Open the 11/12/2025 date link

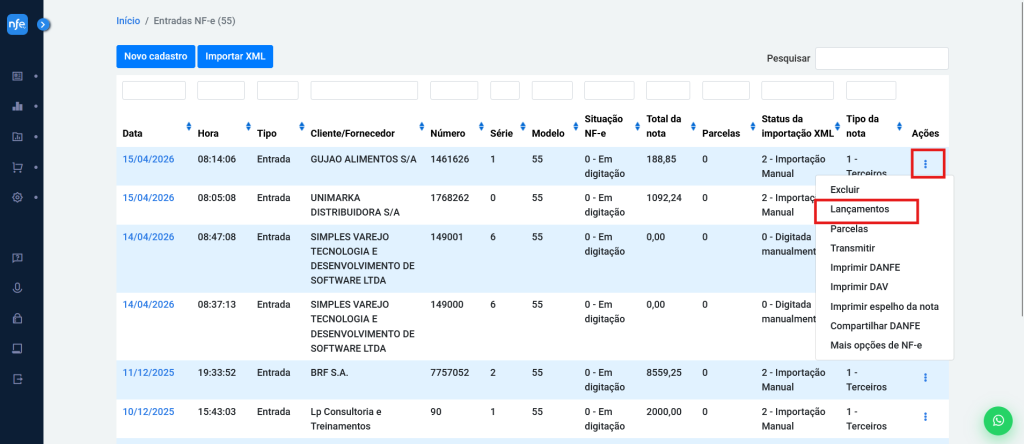point(148,372)
